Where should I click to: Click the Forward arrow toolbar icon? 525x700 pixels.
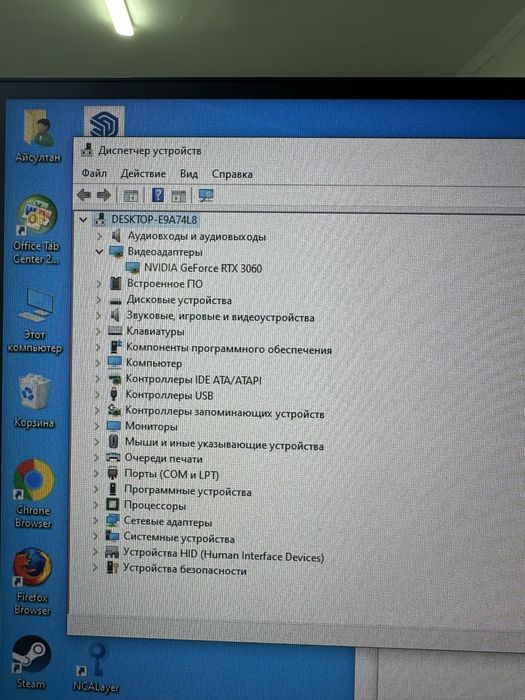tap(104, 195)
